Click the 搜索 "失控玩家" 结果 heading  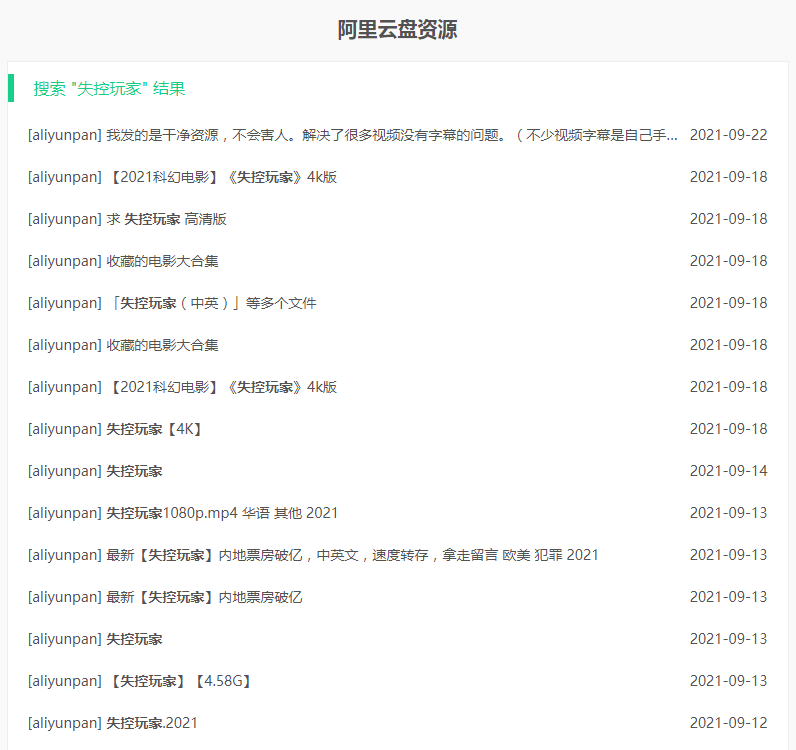tap(109, 88)
